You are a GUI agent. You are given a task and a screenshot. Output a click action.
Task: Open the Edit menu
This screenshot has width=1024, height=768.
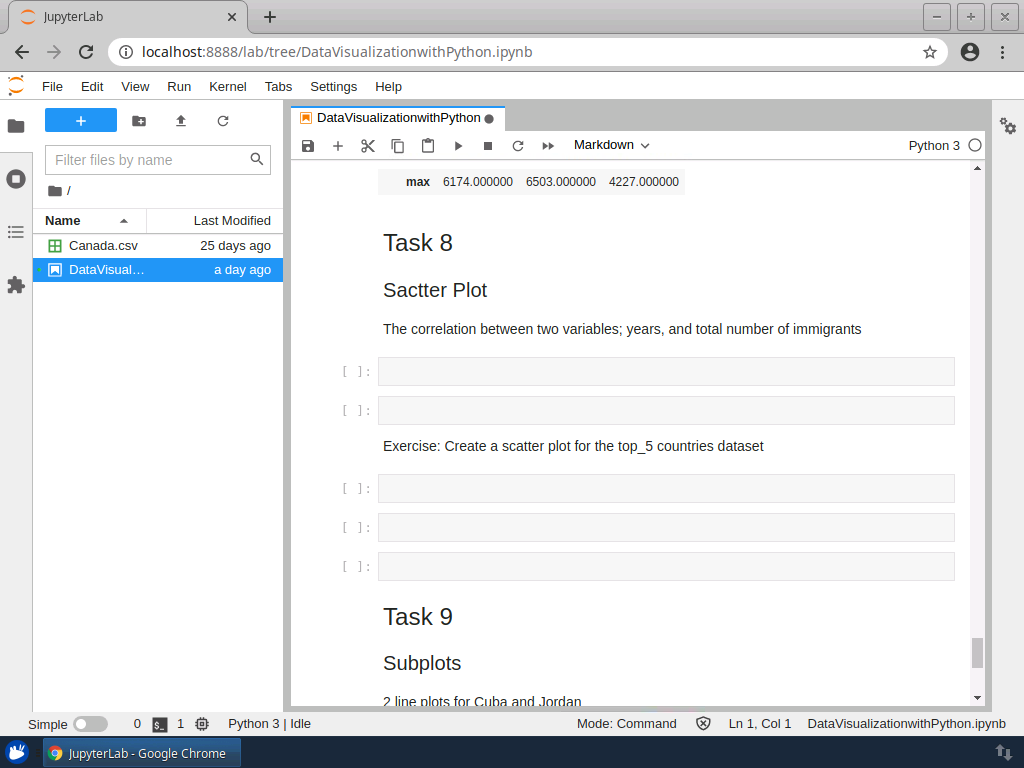pos(92,87)
